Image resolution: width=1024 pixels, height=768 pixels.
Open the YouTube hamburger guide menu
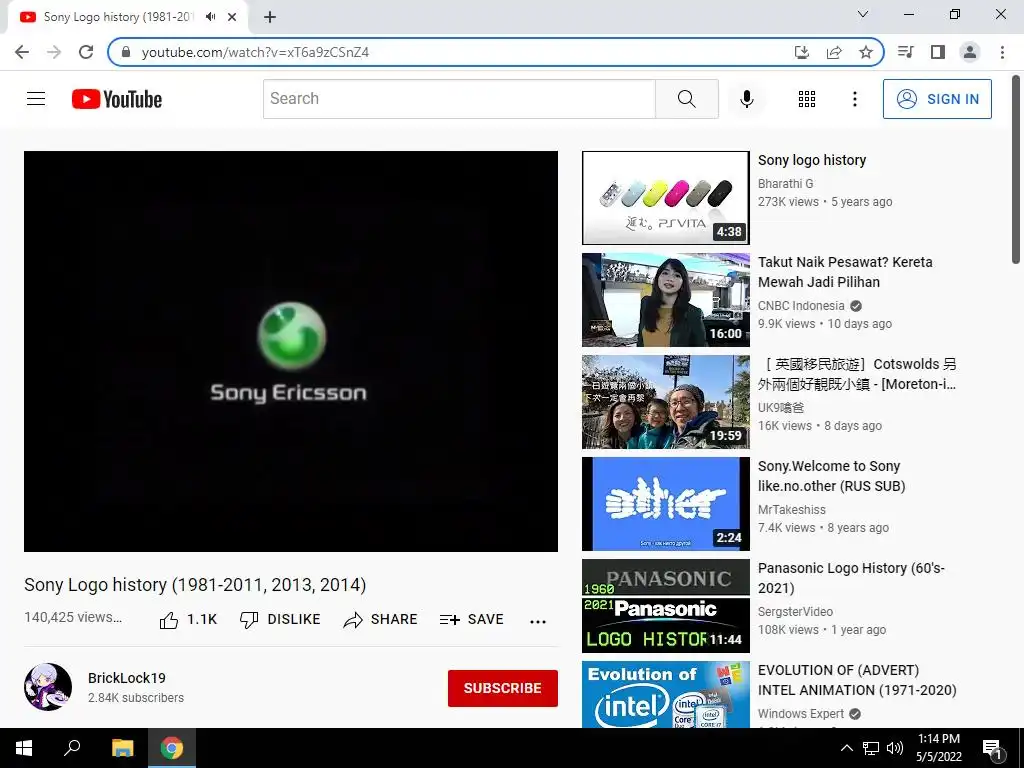tap(36, 99)
